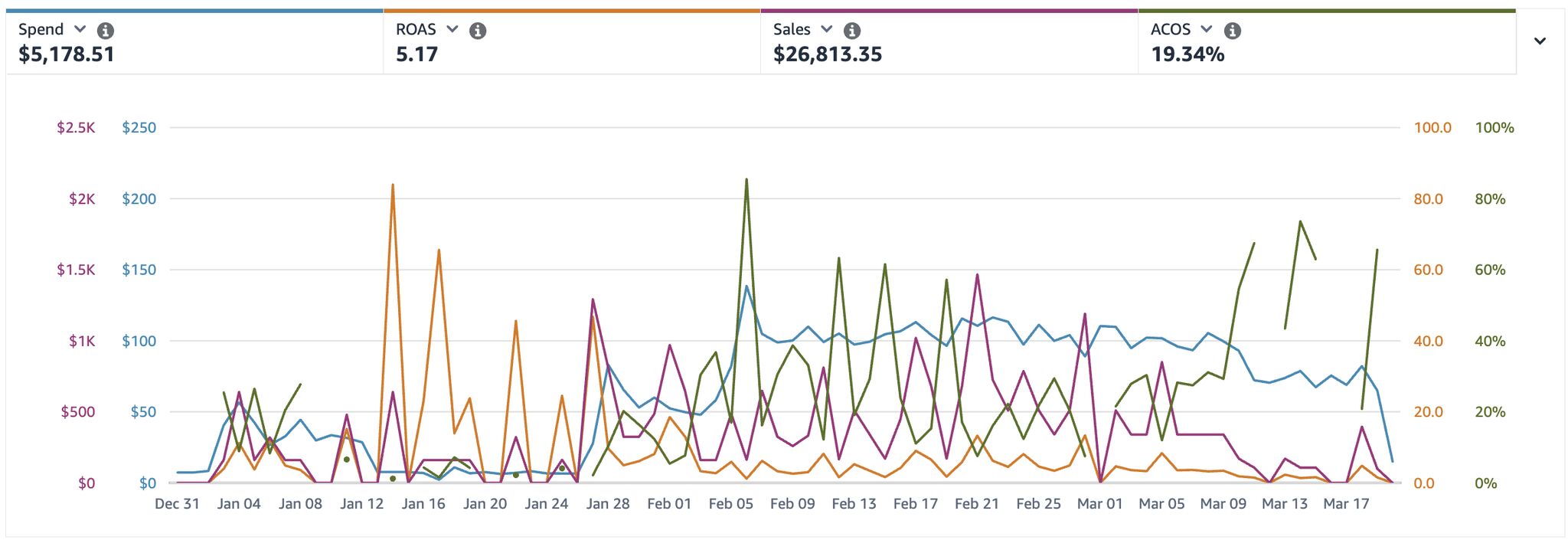Click the tallest orange ROAS peak

click(393, 185)
